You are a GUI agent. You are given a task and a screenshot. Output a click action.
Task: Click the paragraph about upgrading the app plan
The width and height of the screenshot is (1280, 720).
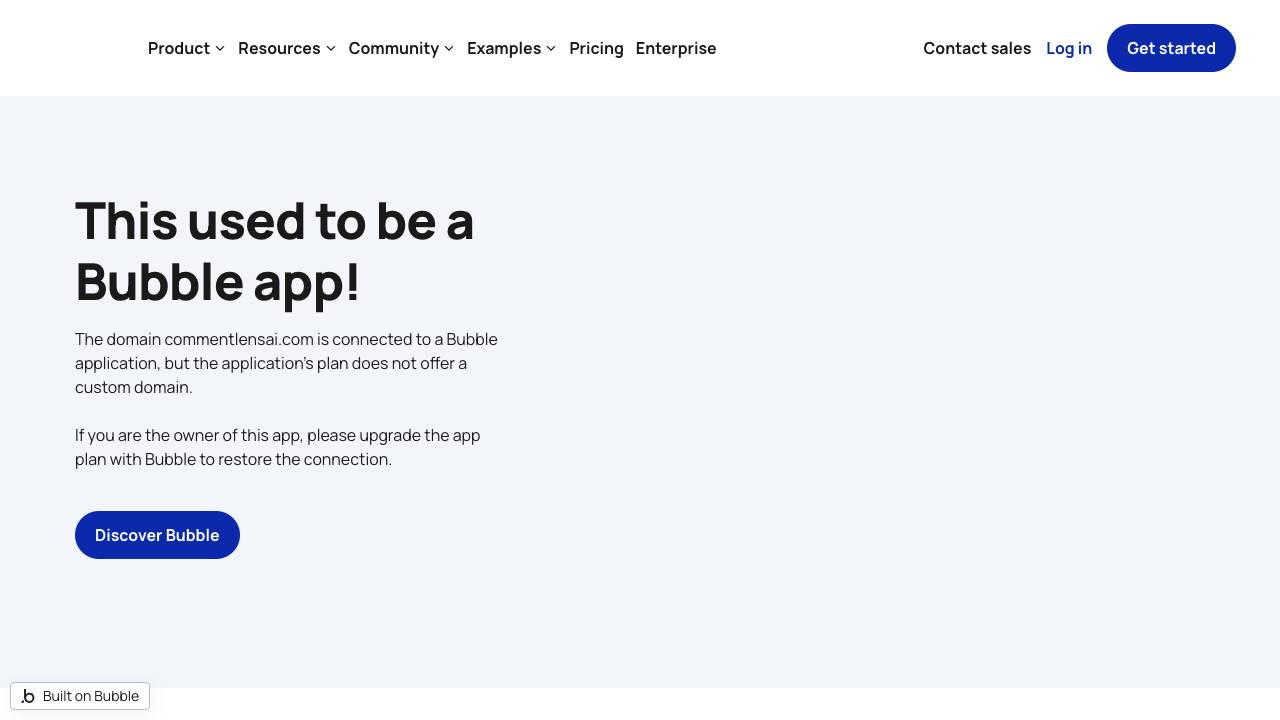[278, 447]
